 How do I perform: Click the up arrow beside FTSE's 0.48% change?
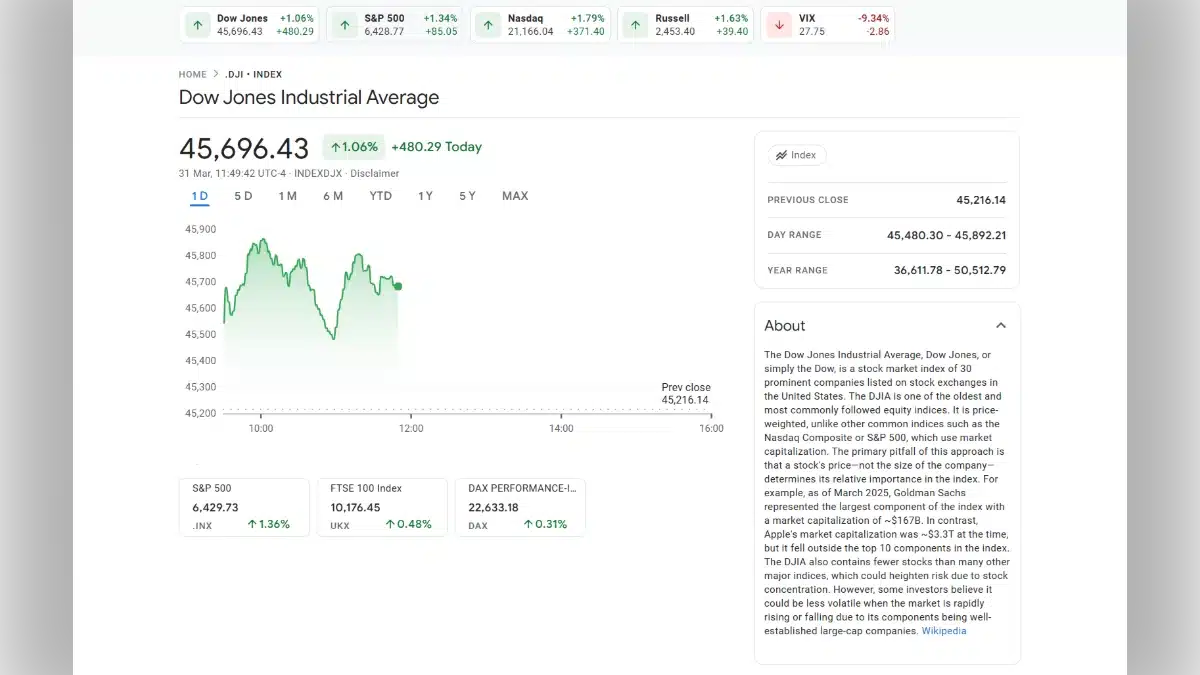point(393,523)
